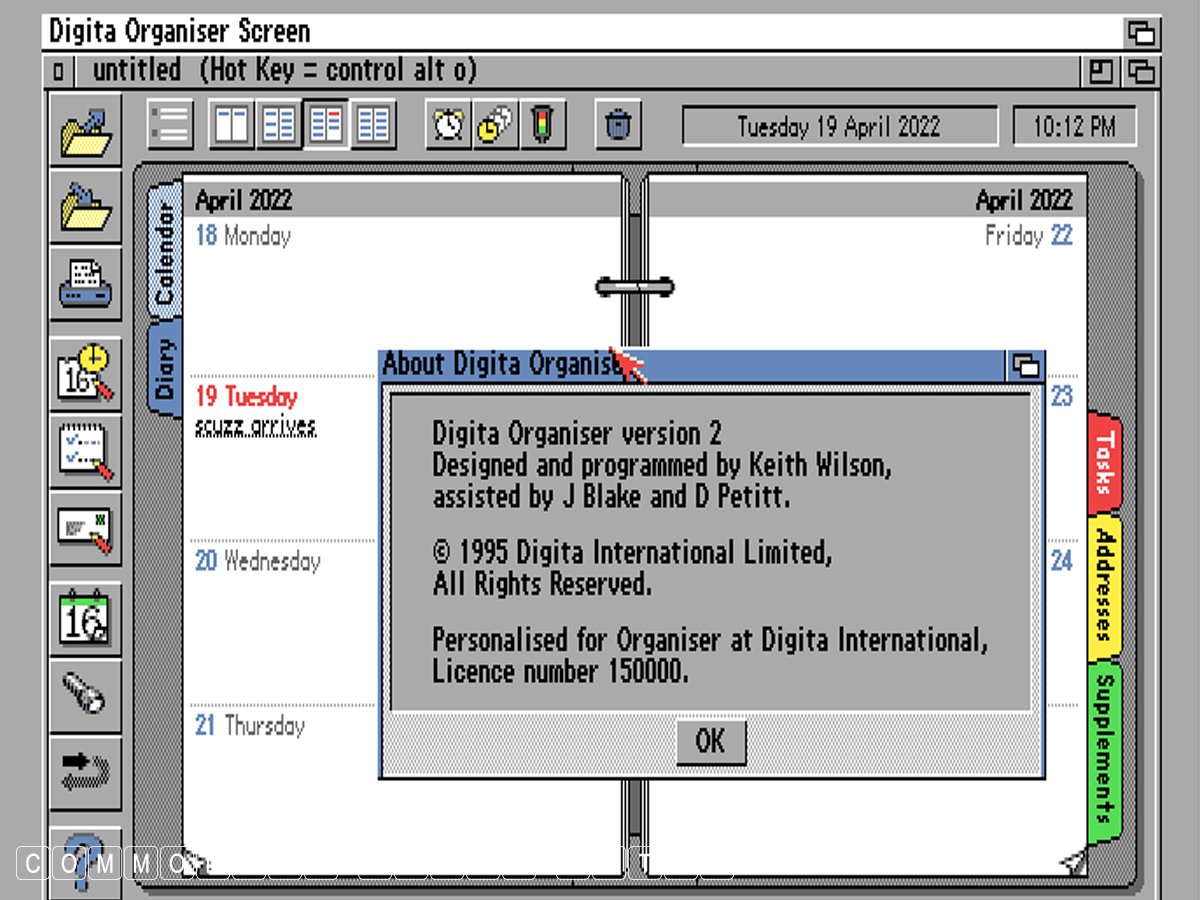Viewport: 1200px width, 900px height.
Task: Open the red Tasks tab
Action: [1104, 462]
